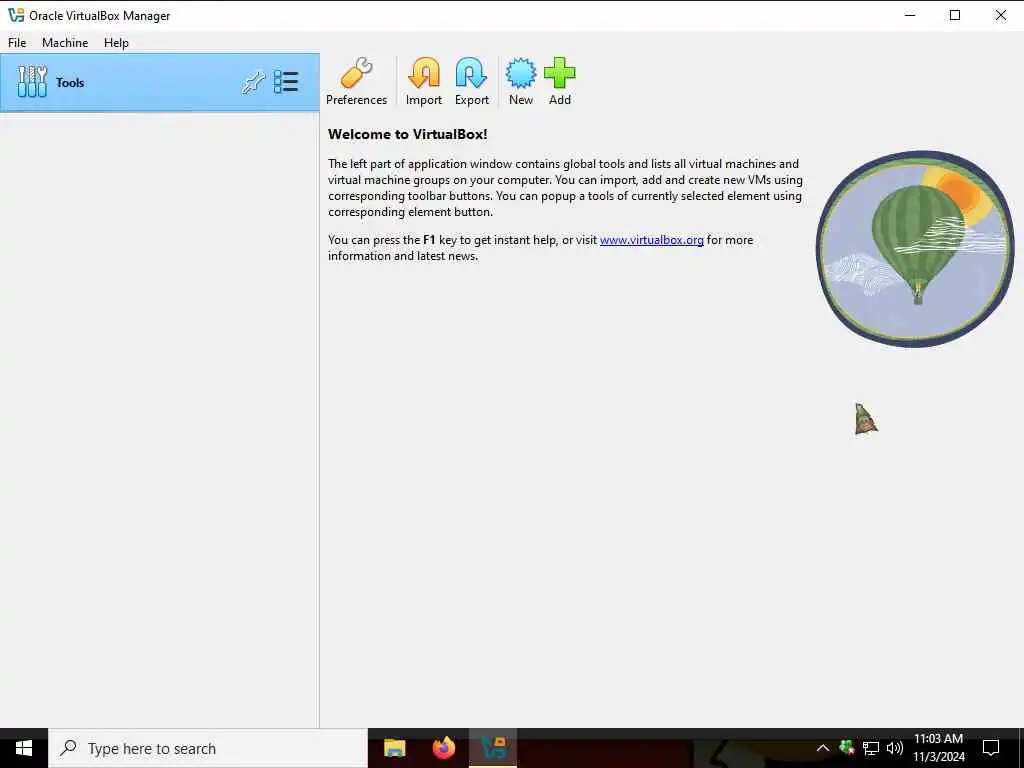Click the VirtualBox balloon illustration

[915, 249]
